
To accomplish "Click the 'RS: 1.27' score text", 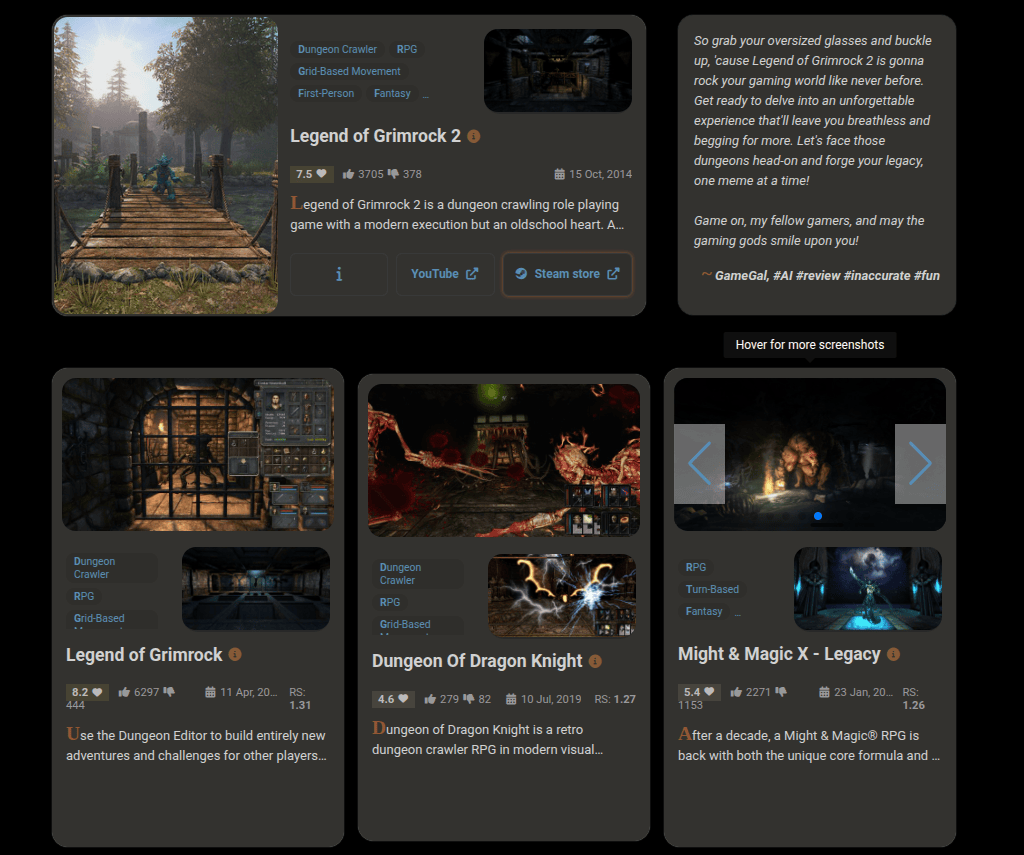I will pos(615,699).
